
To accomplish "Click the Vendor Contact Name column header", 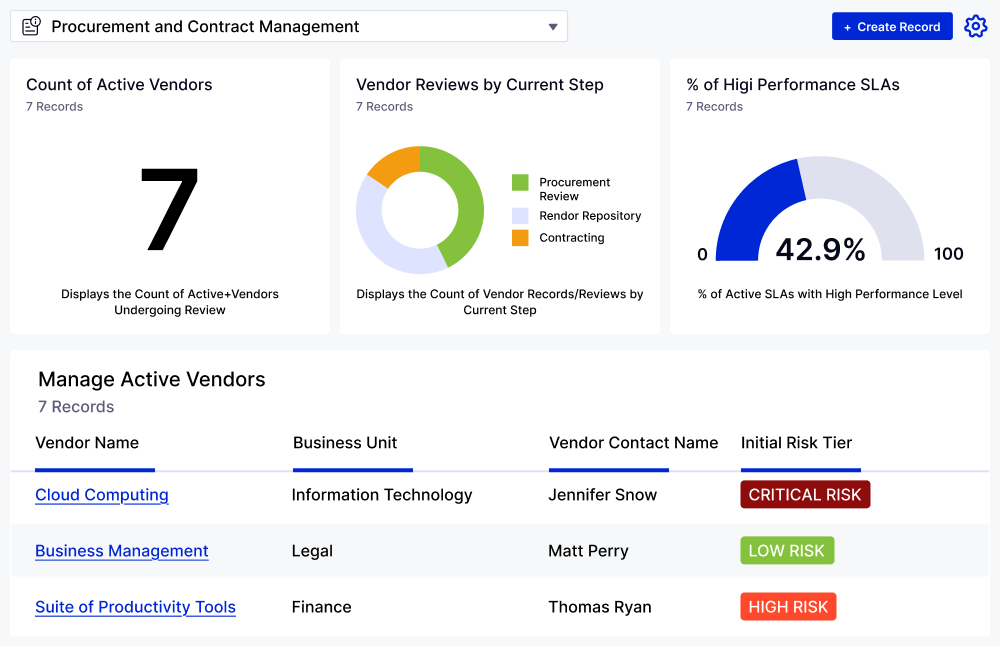I will pos(634,443).
